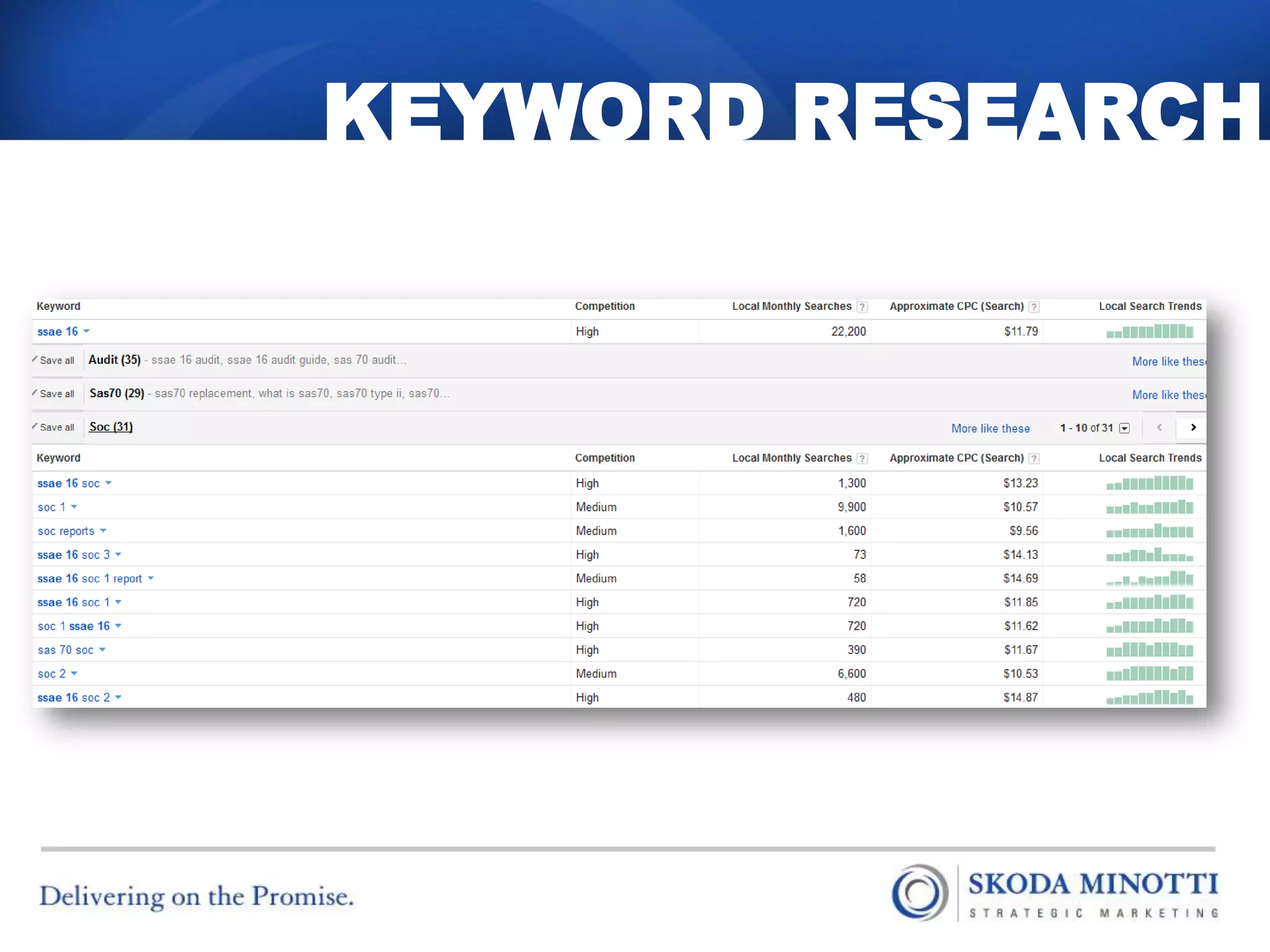The width and height of the screenshot is (1270, 952).
Task: Open the 'soc 1 ssae 16' keyword link
Action: pyautogui.click(x=73, y=627)
